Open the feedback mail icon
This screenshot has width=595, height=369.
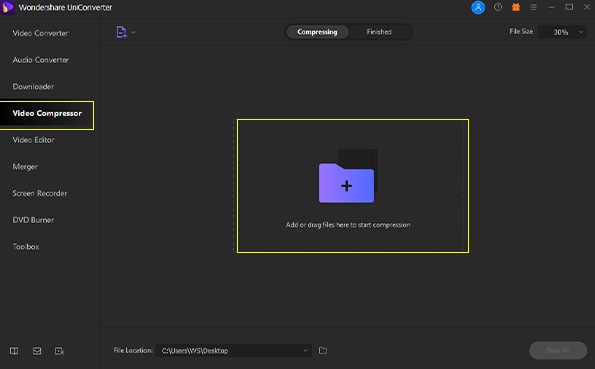pos(37,351)
